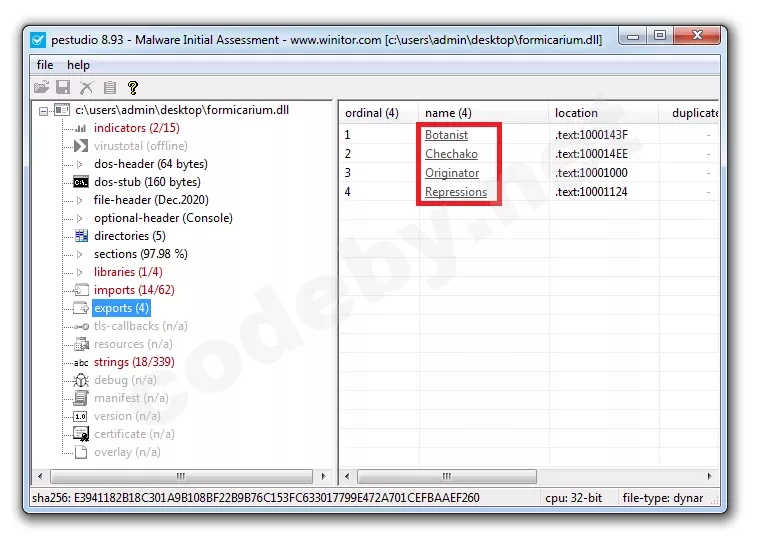Screen dimensions: 767x538
Task: Click exports table scrollbar left arrow
Action: point(347,476)
